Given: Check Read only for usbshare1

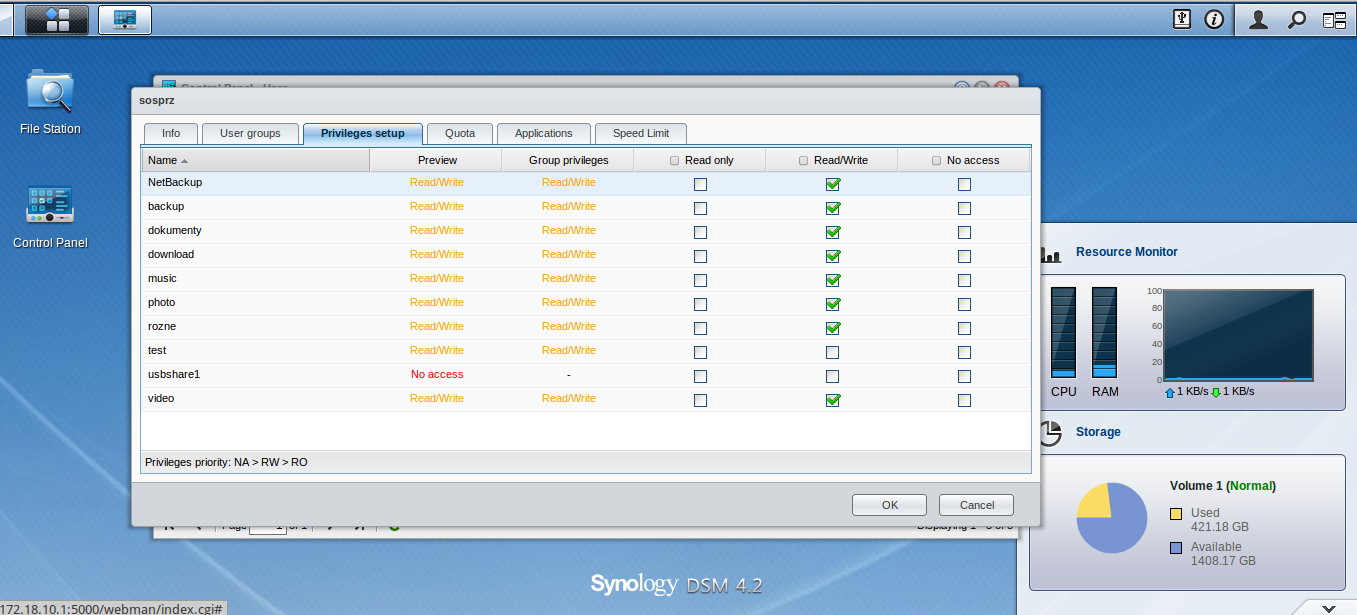Looking at the screenshot, I should (700, 376).
